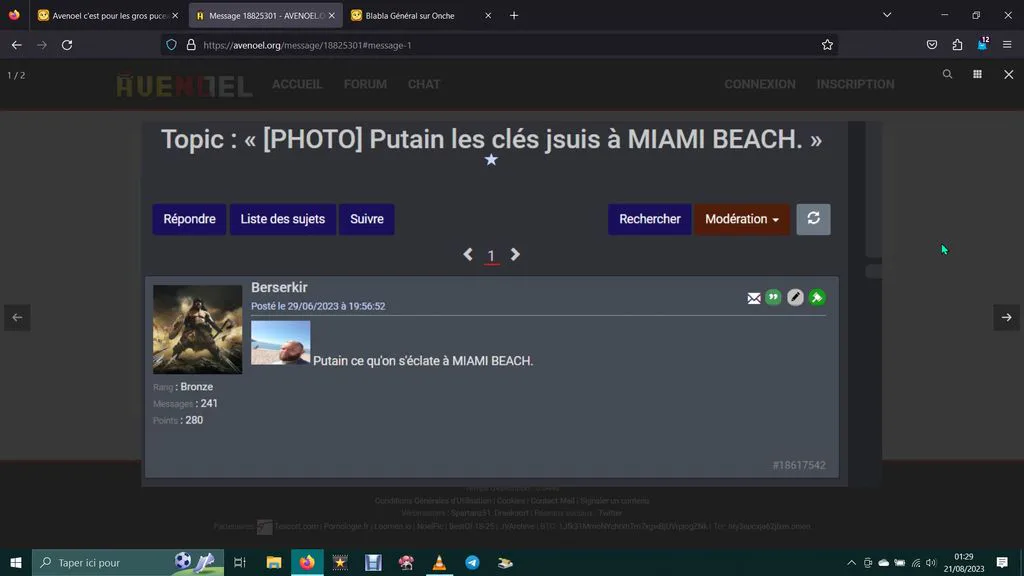The image size is (1024, 576).
Task: Go to the next image with the right arrow
Action: (1006, 317)
